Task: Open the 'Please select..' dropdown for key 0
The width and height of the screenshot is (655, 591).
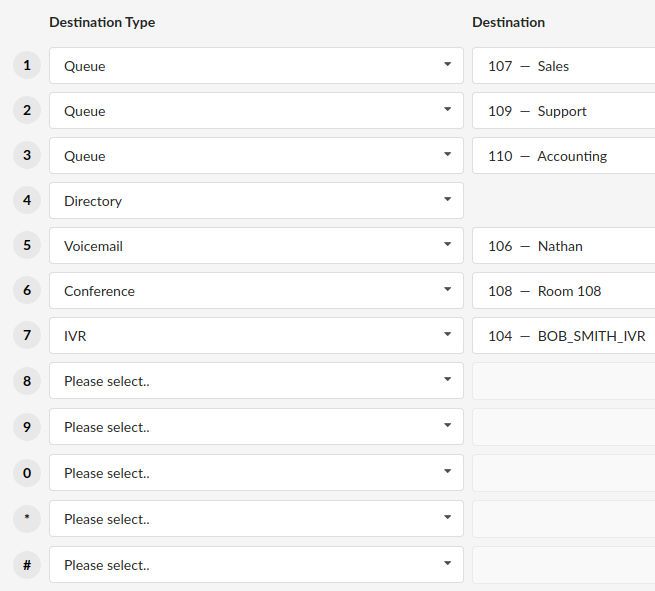Action: coord(256,473)
